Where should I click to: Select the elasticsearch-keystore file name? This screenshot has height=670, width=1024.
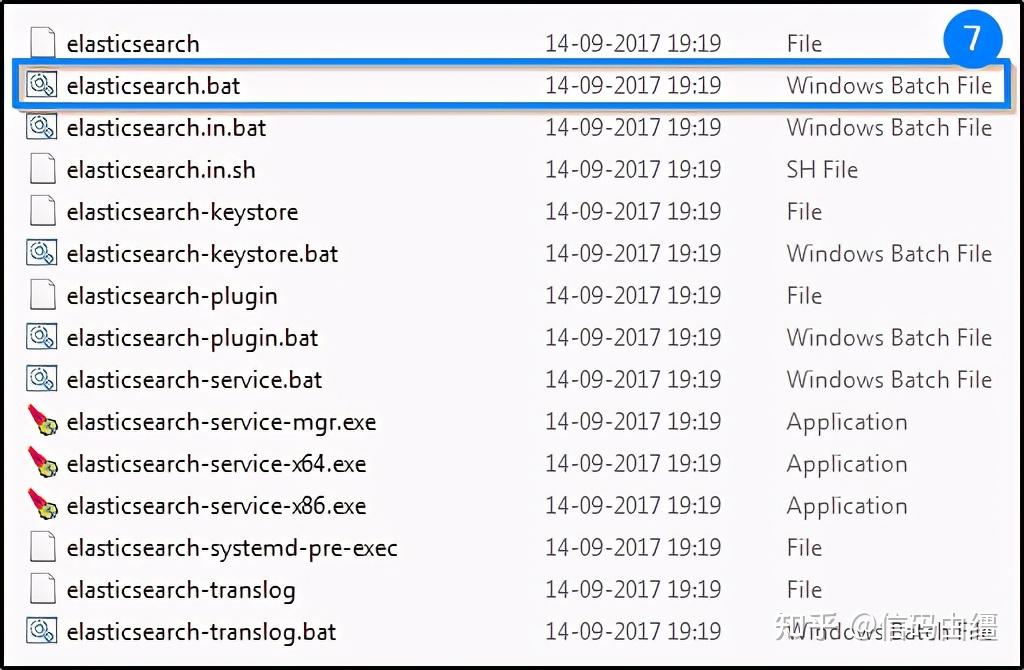coord(182,212)
